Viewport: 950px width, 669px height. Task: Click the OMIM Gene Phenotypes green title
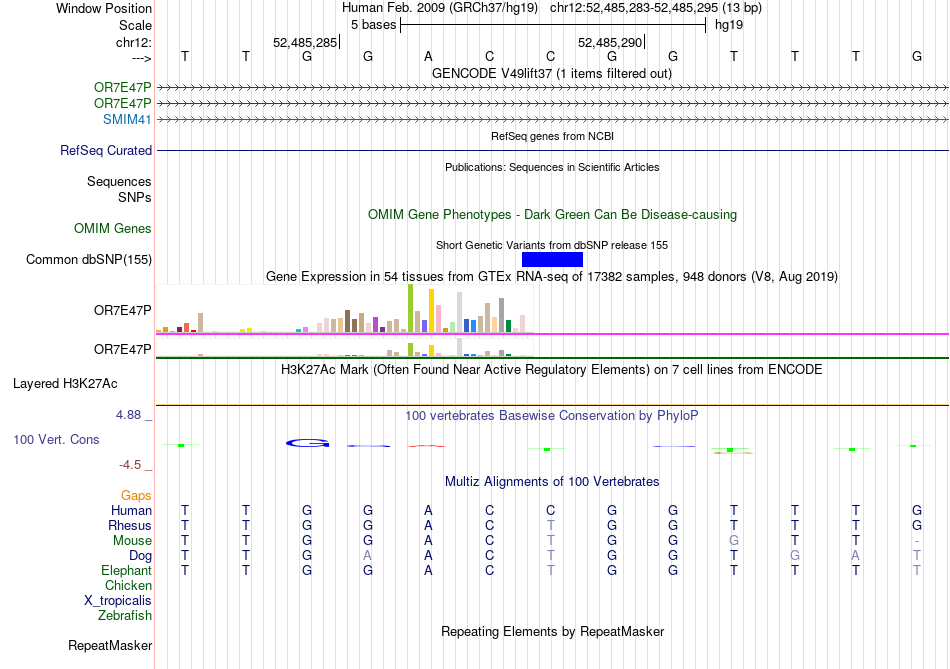click(552, 215)
